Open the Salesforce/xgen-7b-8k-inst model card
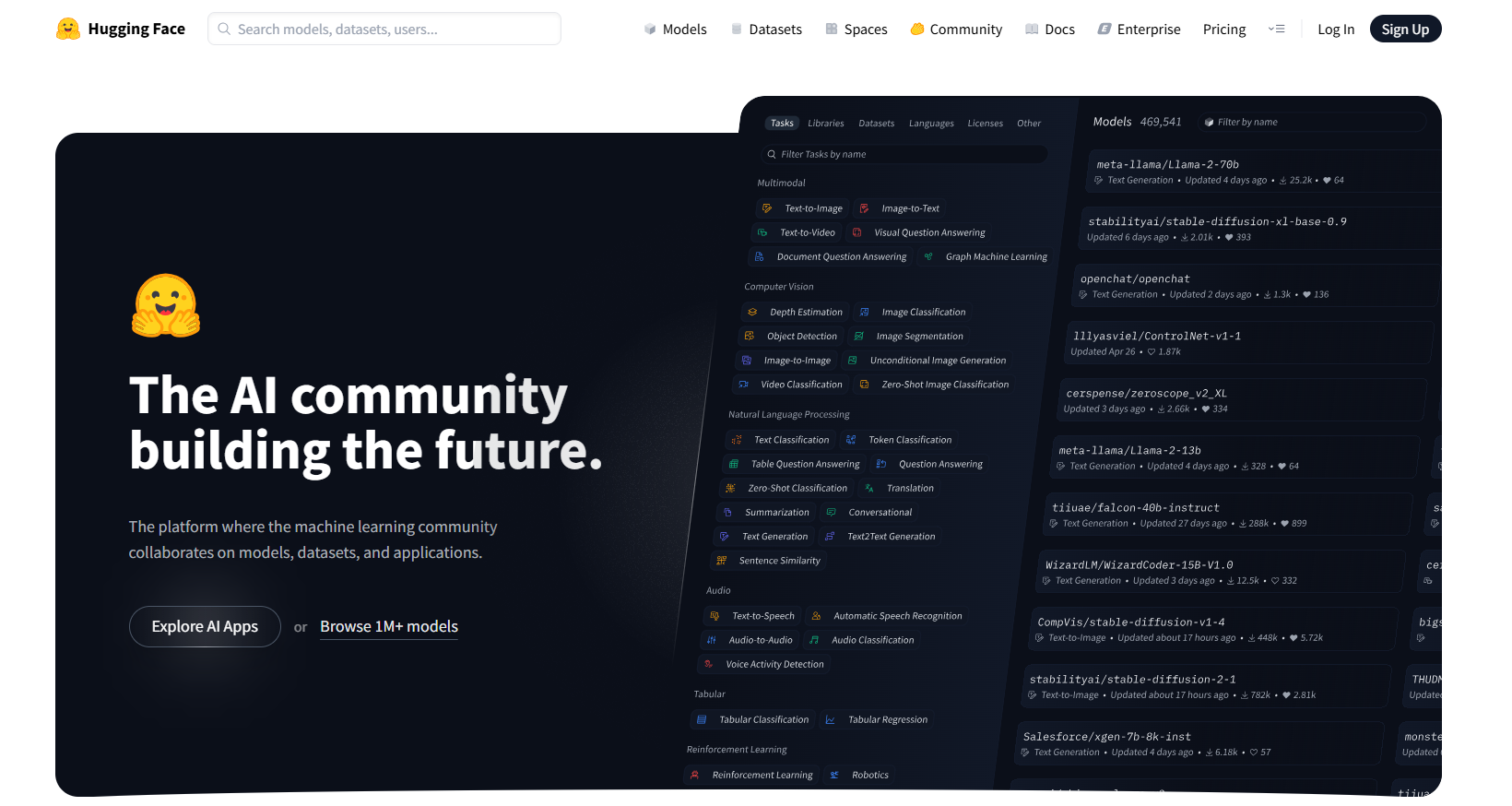Screen dimensions: 1512x806 pos(1199,743)
